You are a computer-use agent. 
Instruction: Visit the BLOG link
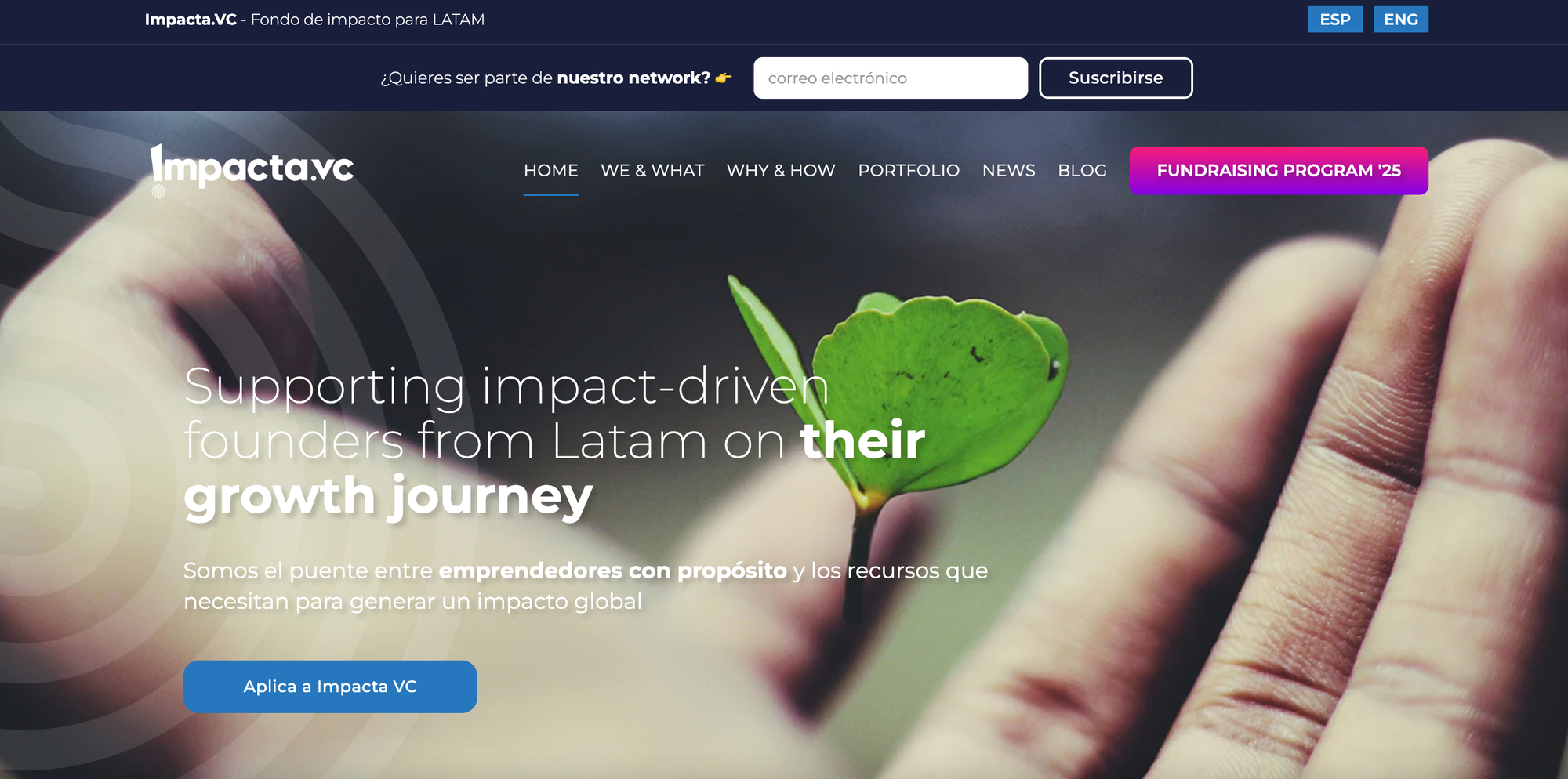1083,171
